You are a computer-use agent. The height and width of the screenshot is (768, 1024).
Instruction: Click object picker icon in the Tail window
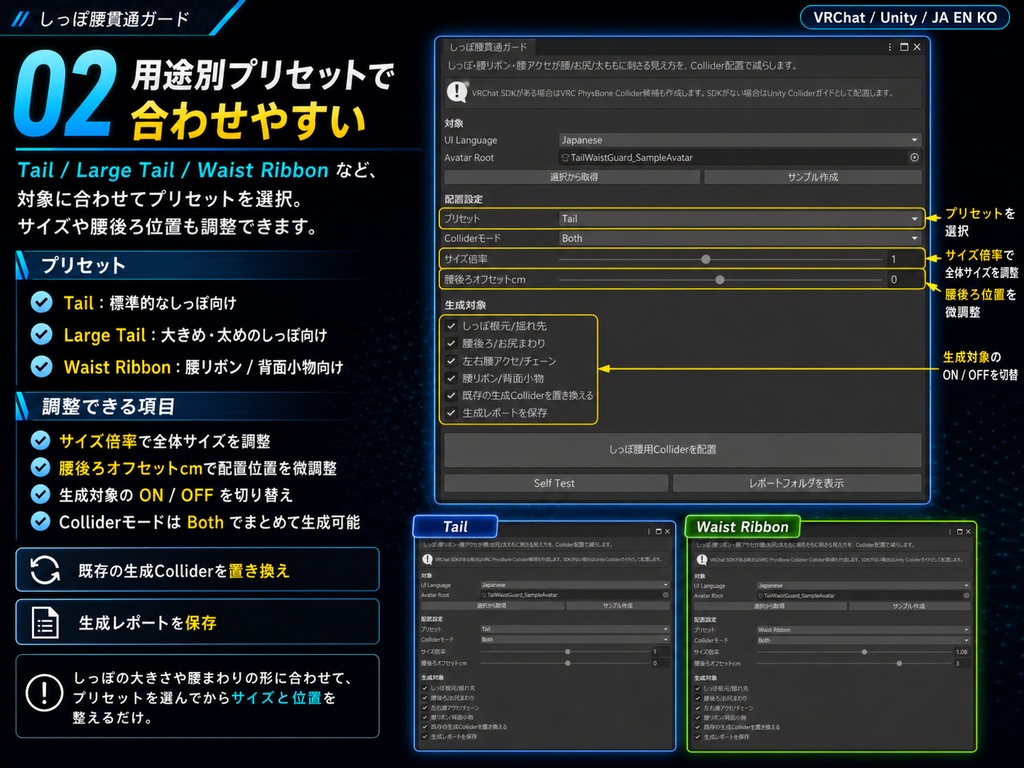[665, 595]
